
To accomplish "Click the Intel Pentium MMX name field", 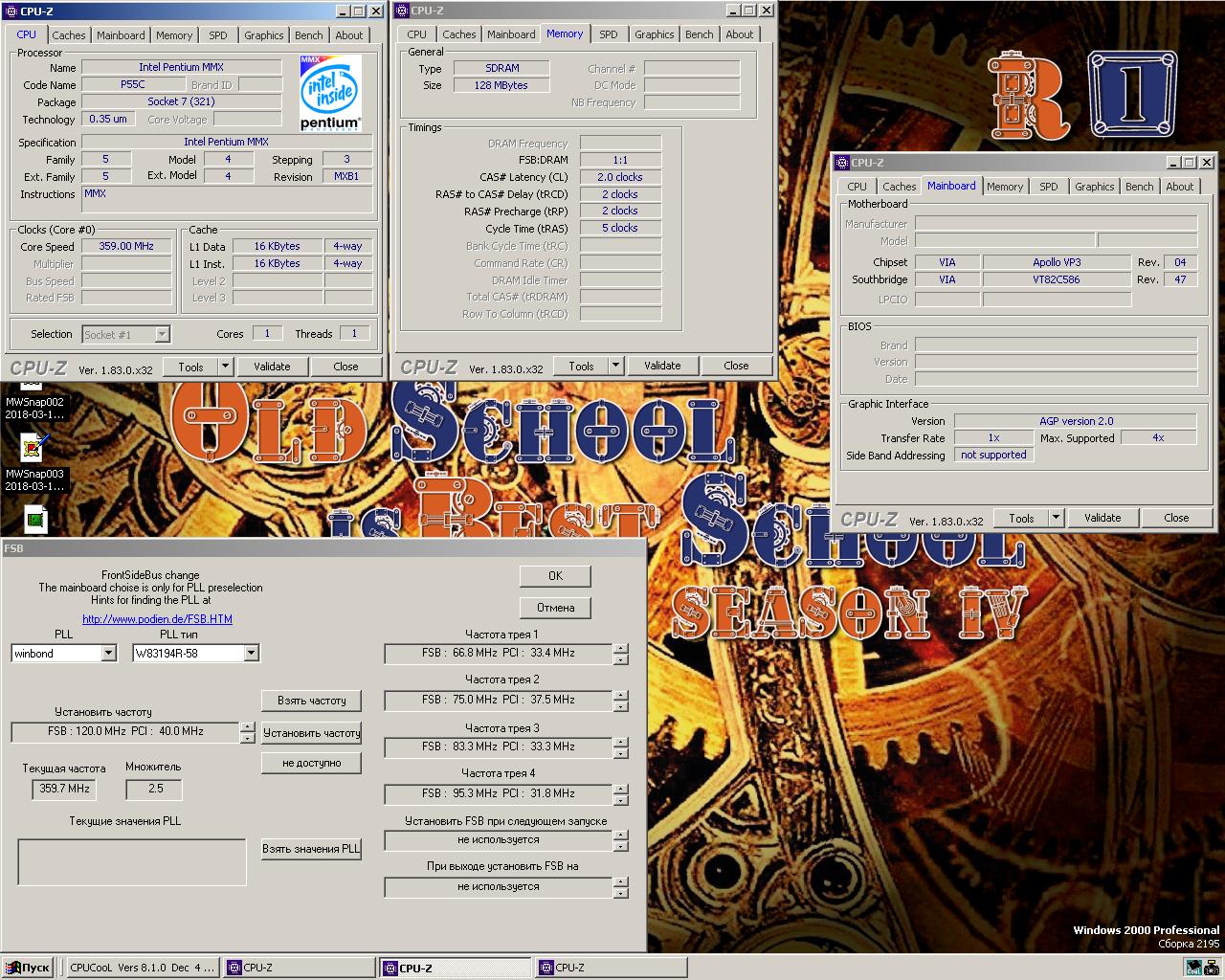I will point(182,68).
